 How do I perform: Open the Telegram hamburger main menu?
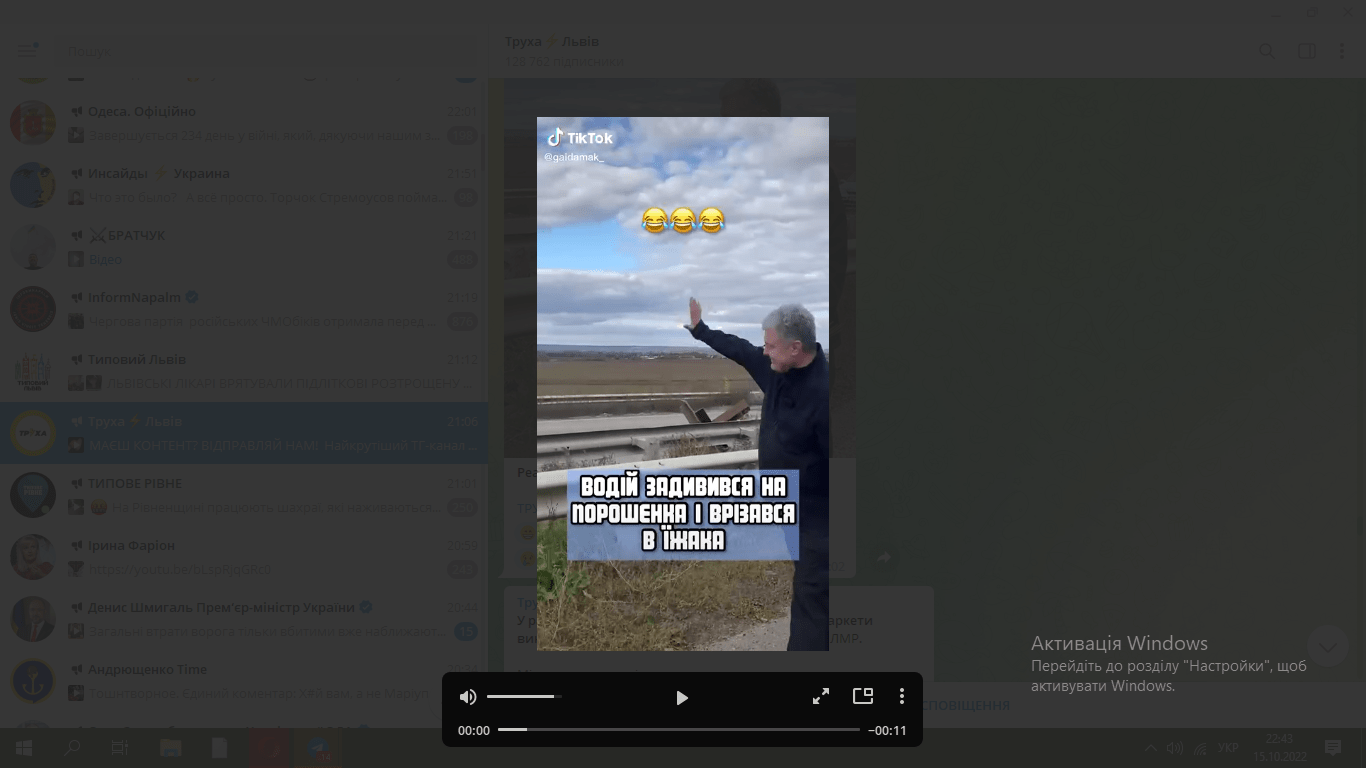tap(27, 50)
